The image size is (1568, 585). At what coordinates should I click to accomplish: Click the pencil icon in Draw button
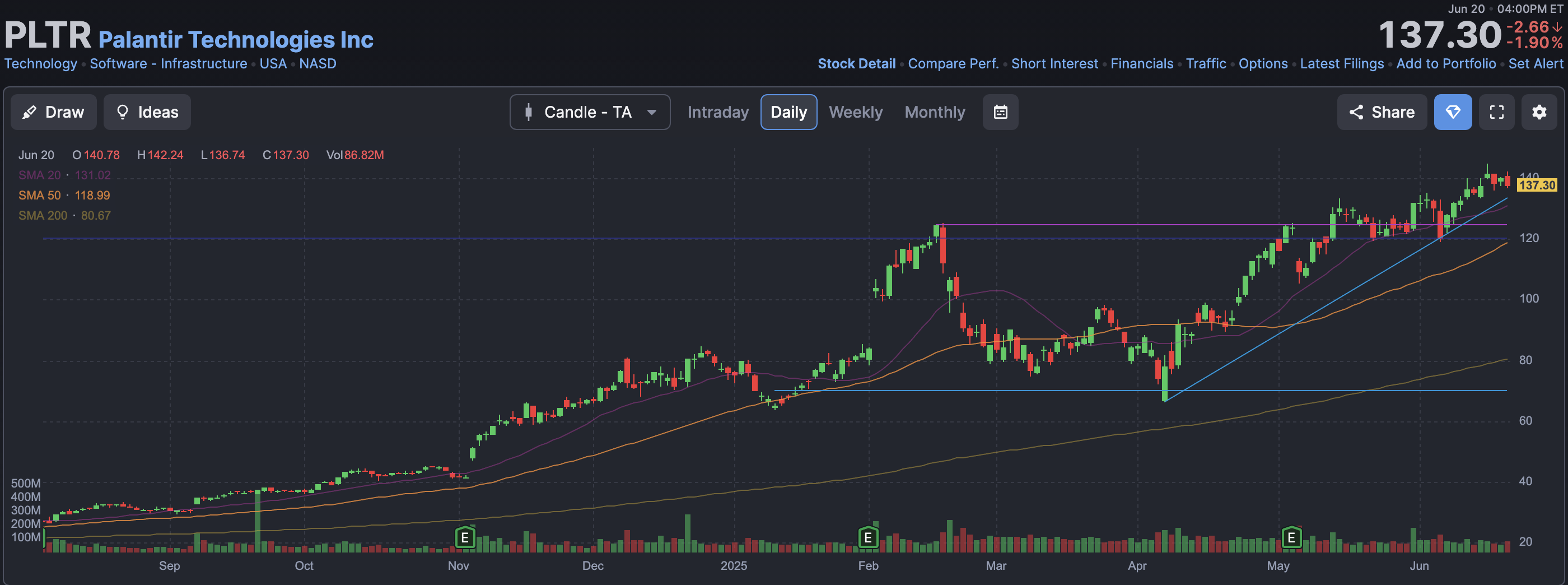[x=29, y=112]
